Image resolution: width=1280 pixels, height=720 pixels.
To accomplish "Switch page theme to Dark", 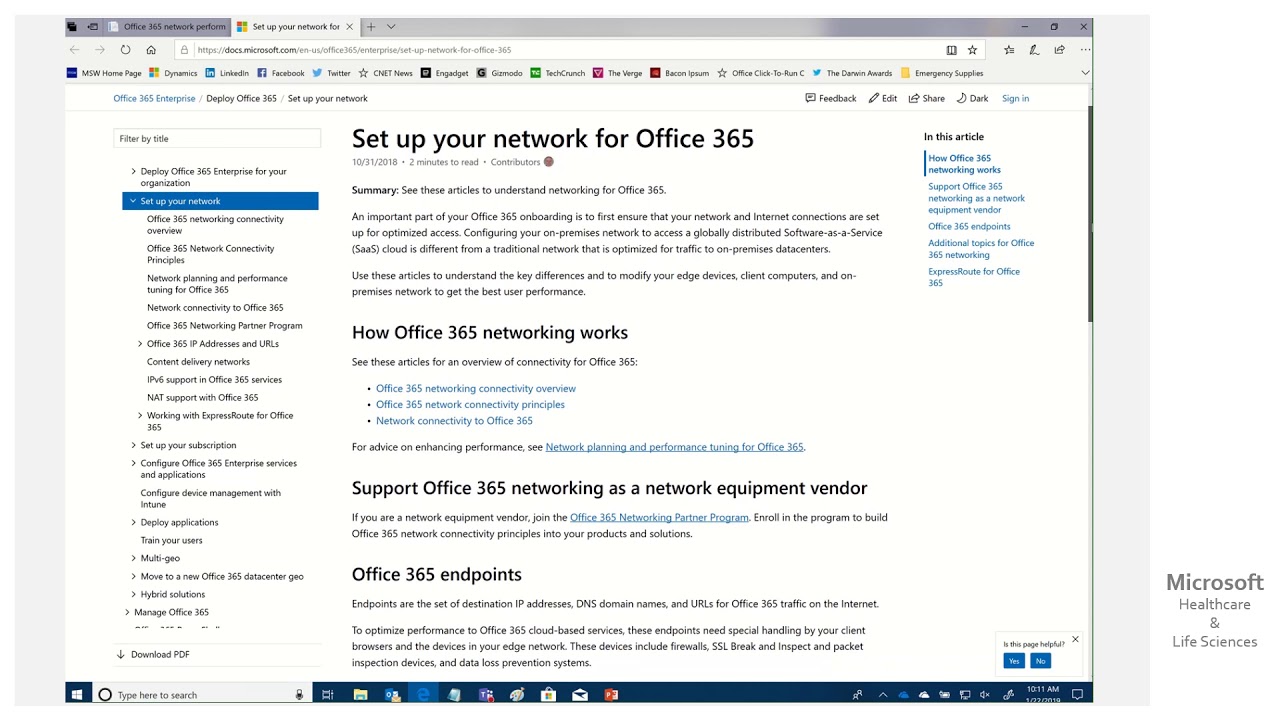I will [972, 98].
